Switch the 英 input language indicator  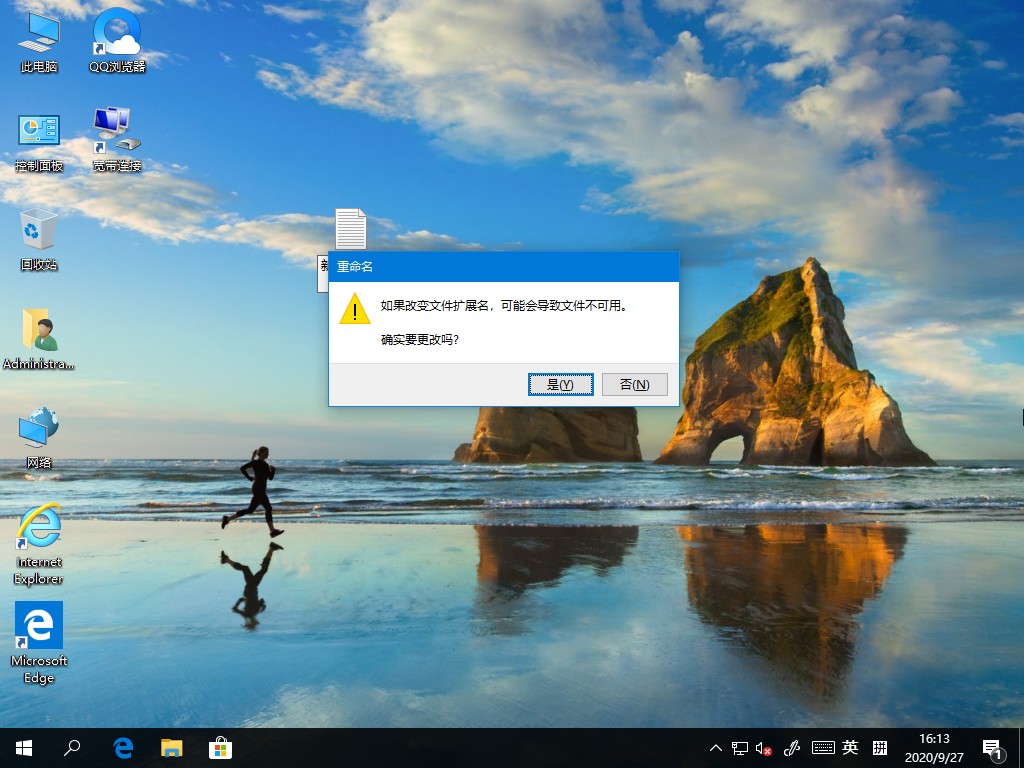coord(849,747)
